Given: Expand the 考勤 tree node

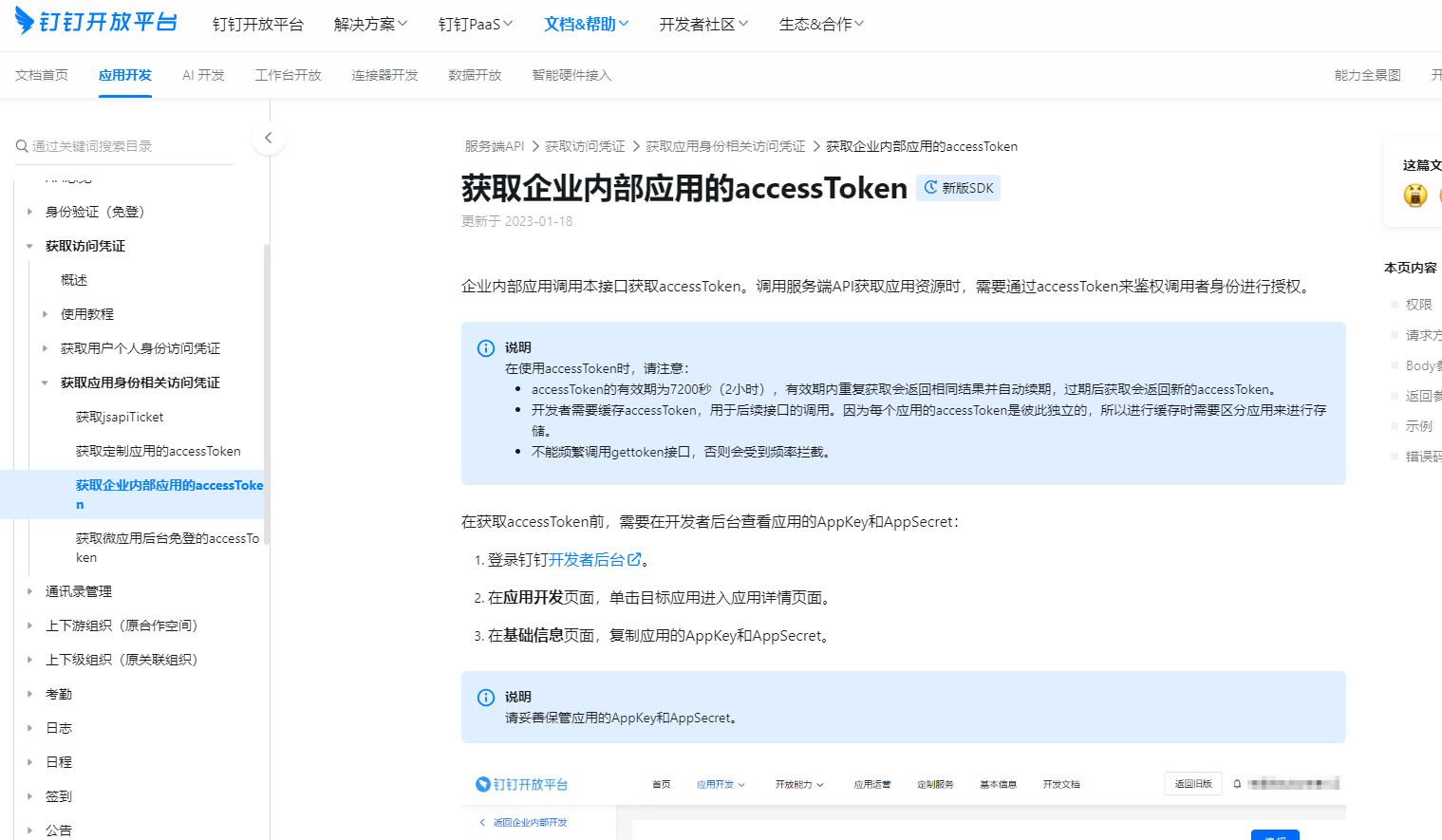Looking at the screenshot, I should [x=29, y=694].
